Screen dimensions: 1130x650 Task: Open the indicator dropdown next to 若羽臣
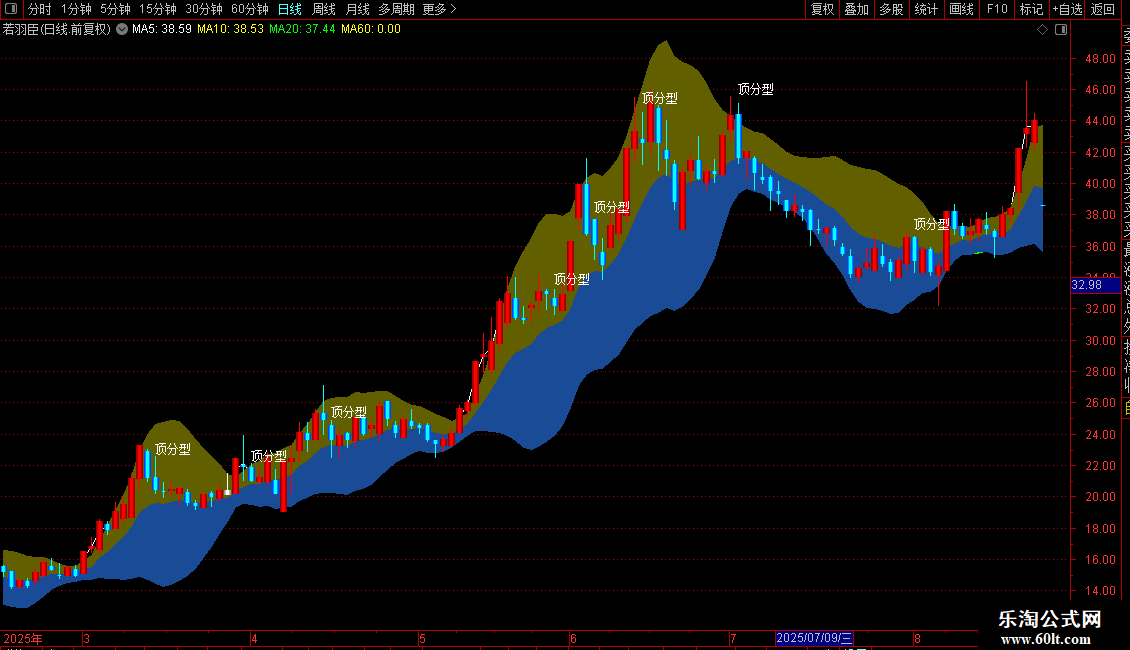point(122,29)
